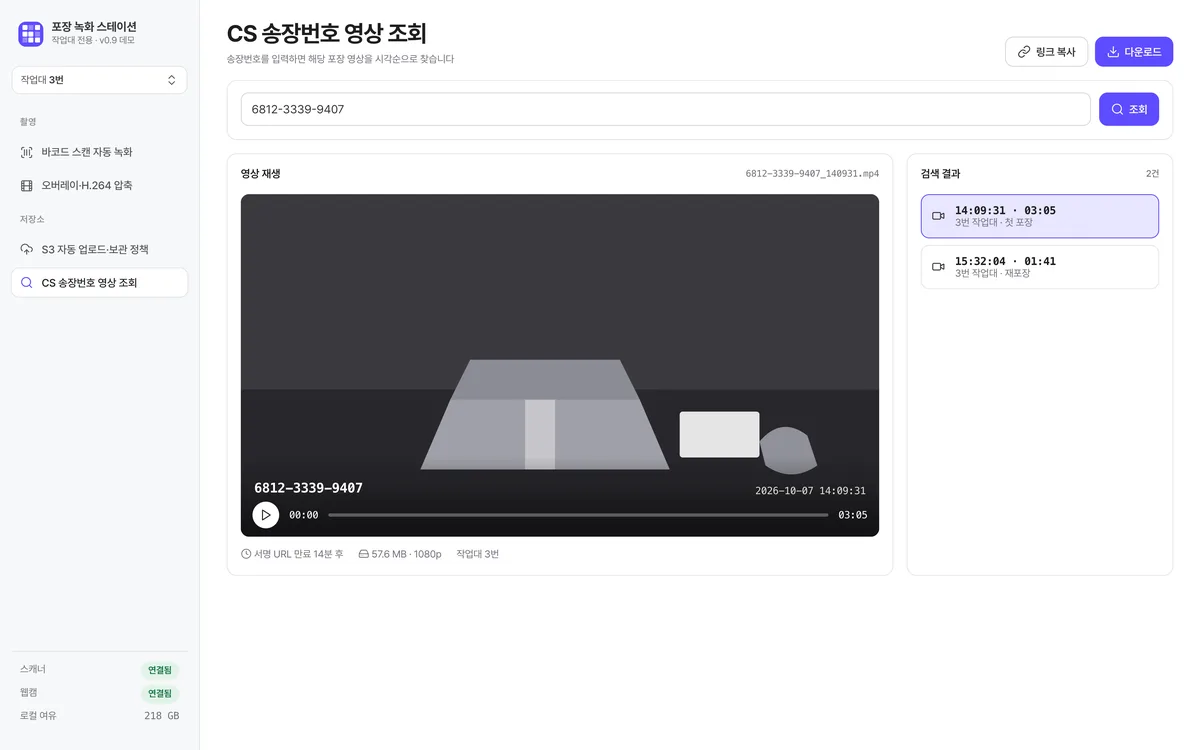Click the magnifier icon beside CS 송장번호 영상 조회
The height and width of the screenshot is (750, 1200).
pos(27,283)
